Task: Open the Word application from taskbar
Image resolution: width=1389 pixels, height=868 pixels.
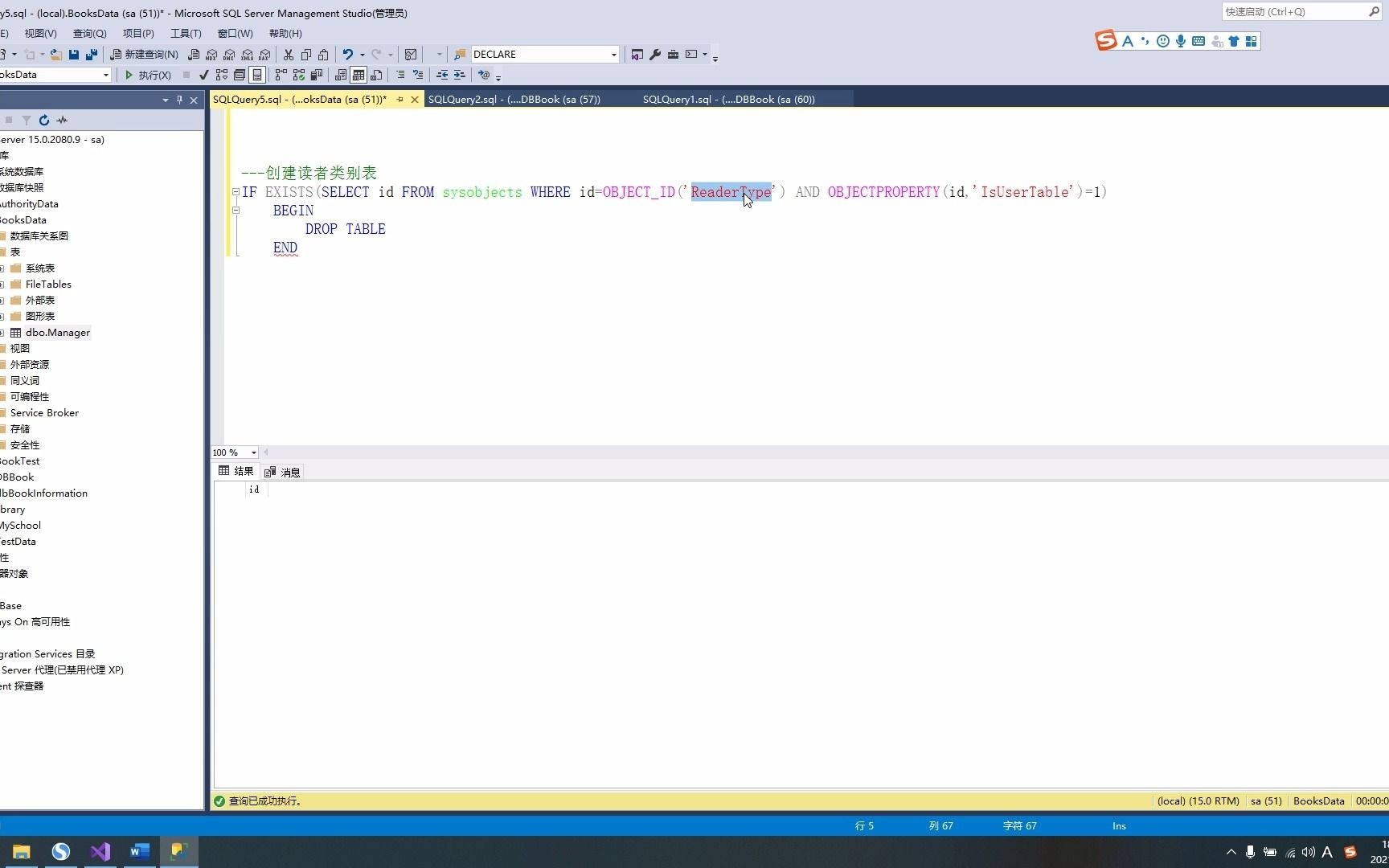Action: pos(139,852)
